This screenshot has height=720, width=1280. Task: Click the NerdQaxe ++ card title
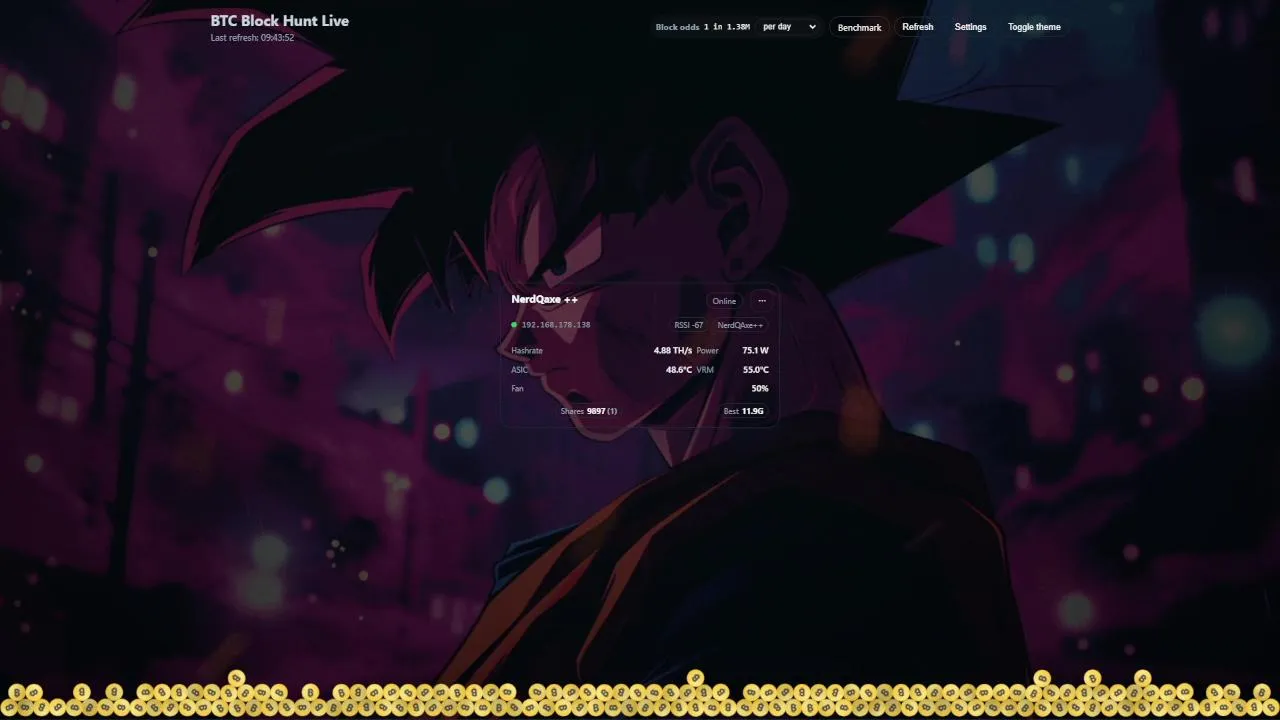coord(544,299)
